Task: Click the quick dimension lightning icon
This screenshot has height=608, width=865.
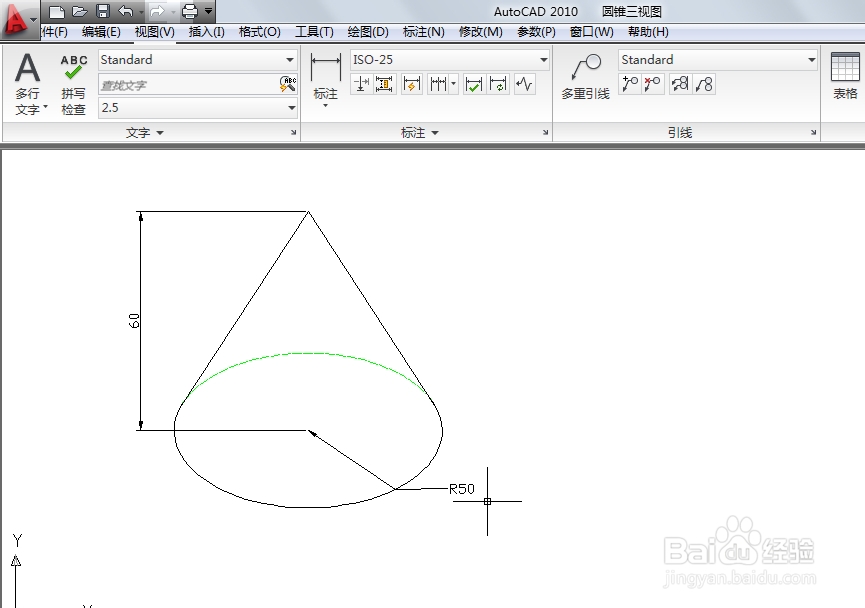Action: 412,84
